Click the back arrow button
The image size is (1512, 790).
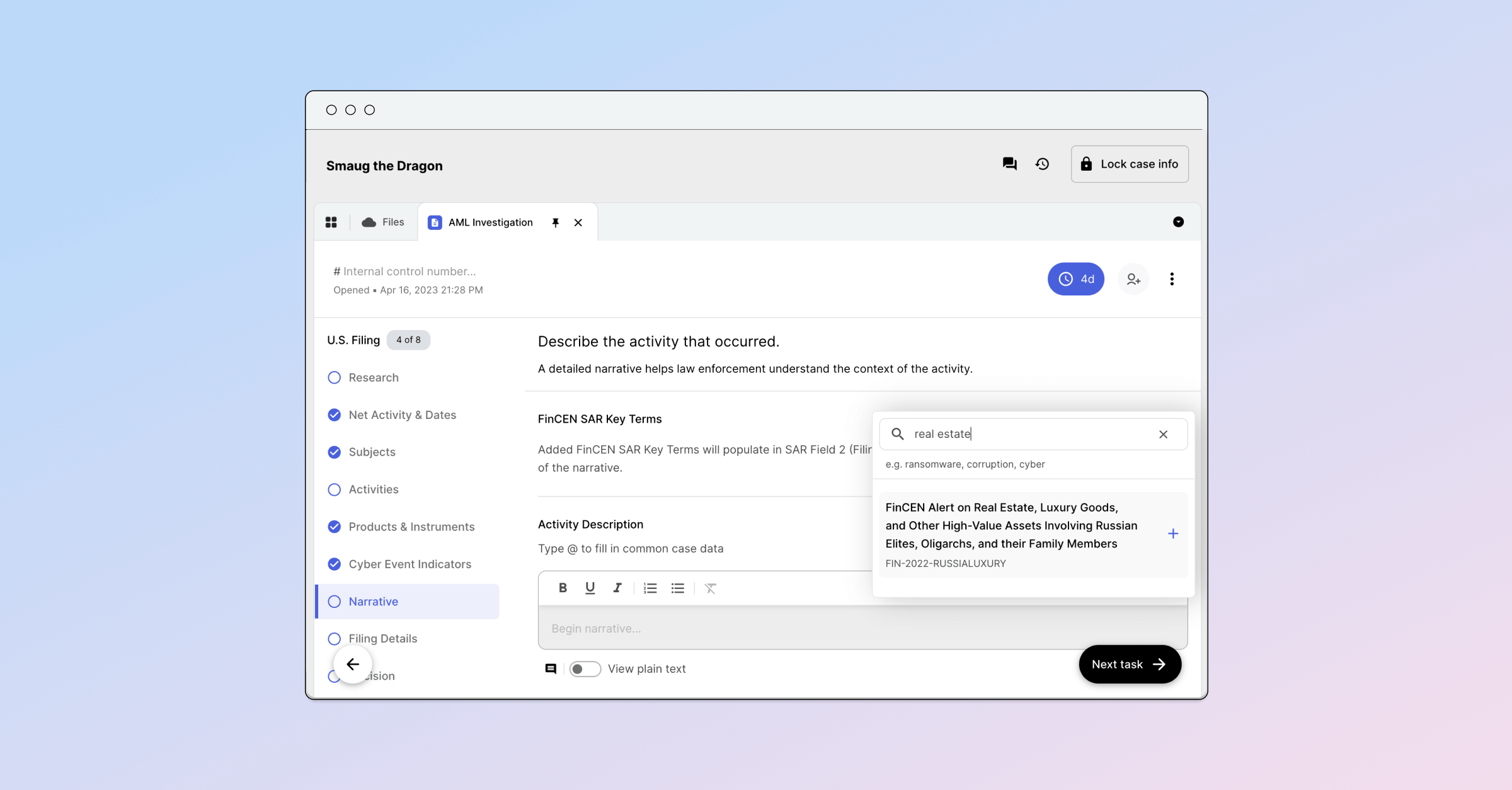pos(352,664)
